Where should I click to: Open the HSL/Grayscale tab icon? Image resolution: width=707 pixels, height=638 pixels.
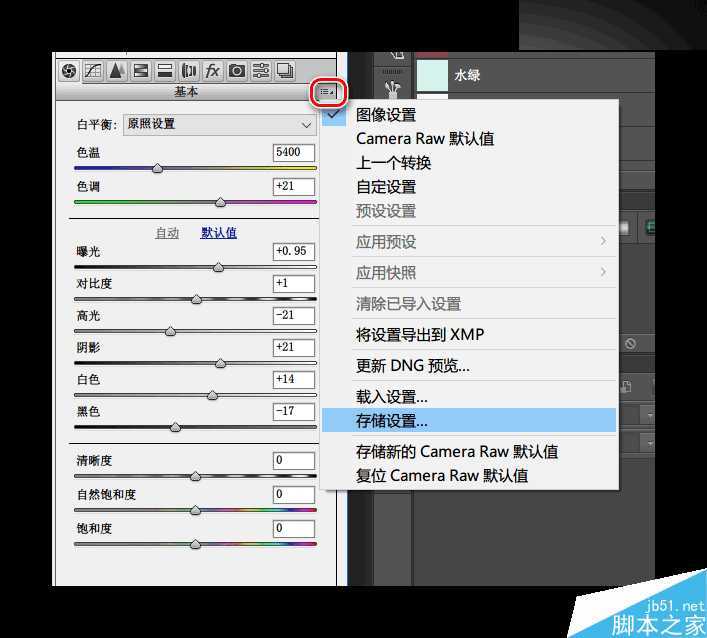(x=141, y=71)
